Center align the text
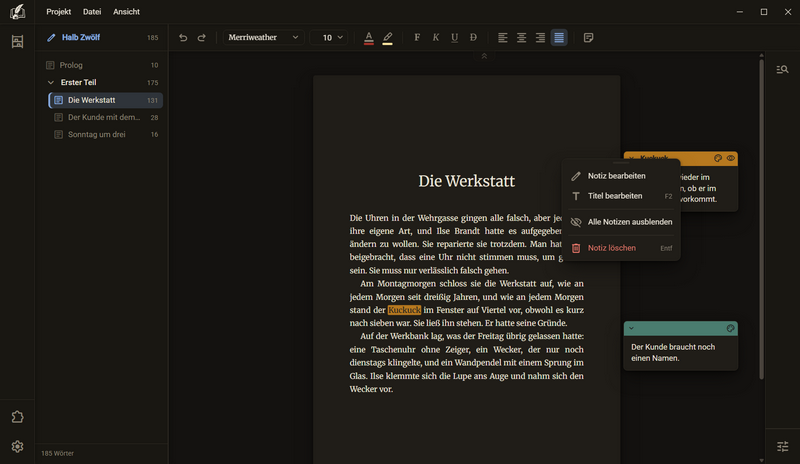 point(521,37)
